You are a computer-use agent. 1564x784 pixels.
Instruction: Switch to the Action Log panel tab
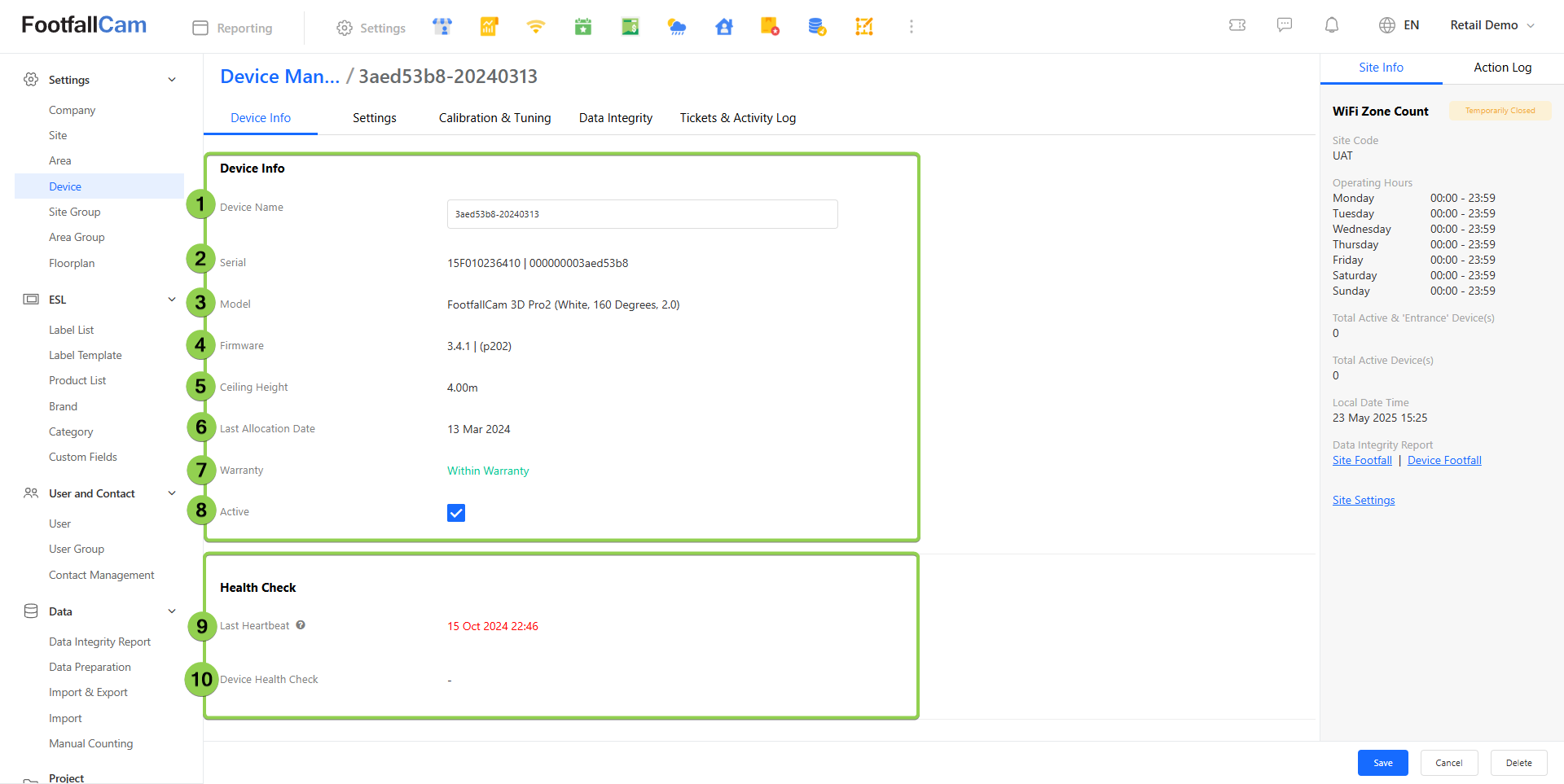[x=1503, y=68]
